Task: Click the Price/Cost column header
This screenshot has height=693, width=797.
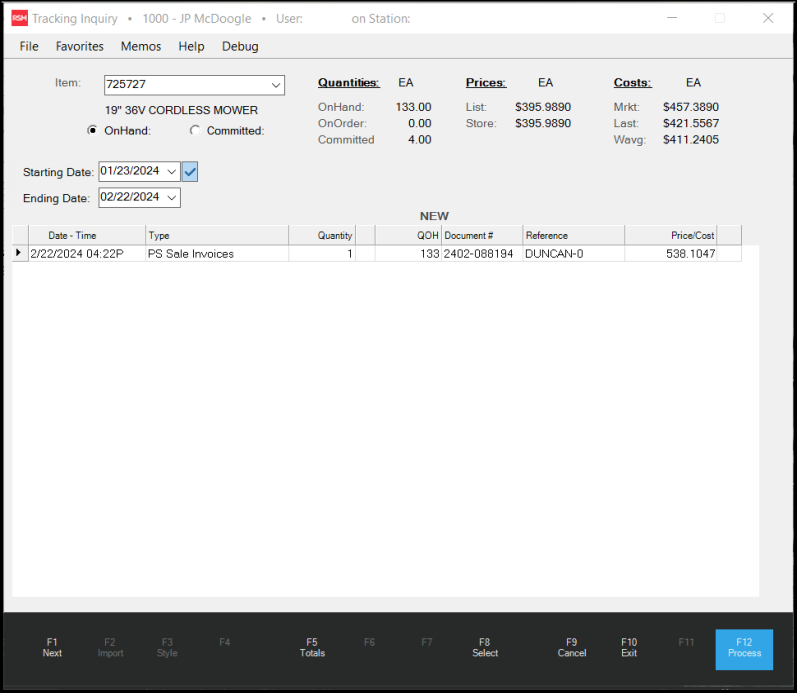Action: [671, 235]
